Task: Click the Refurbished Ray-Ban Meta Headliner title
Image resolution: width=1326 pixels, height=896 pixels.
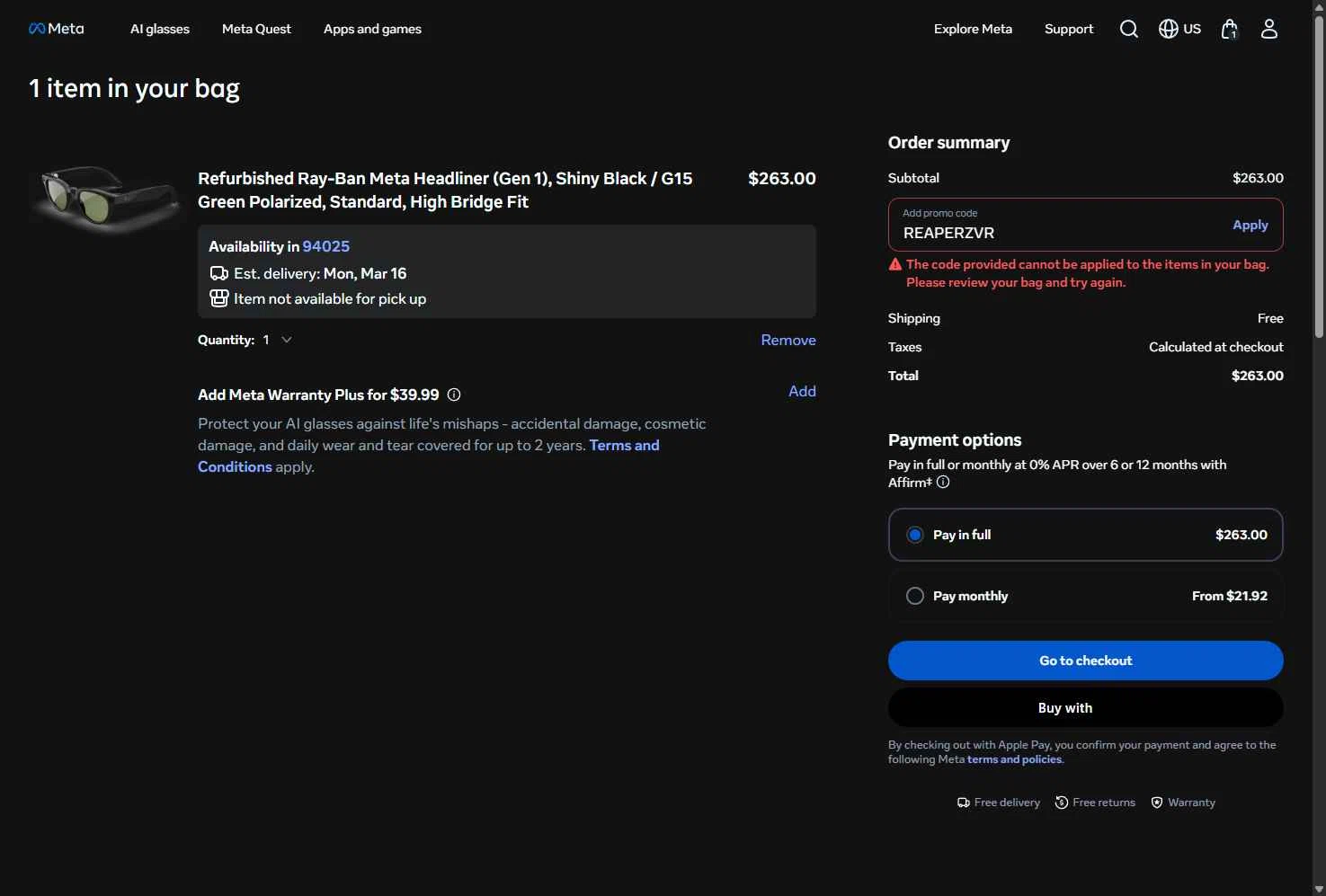Action: point(445,190)
